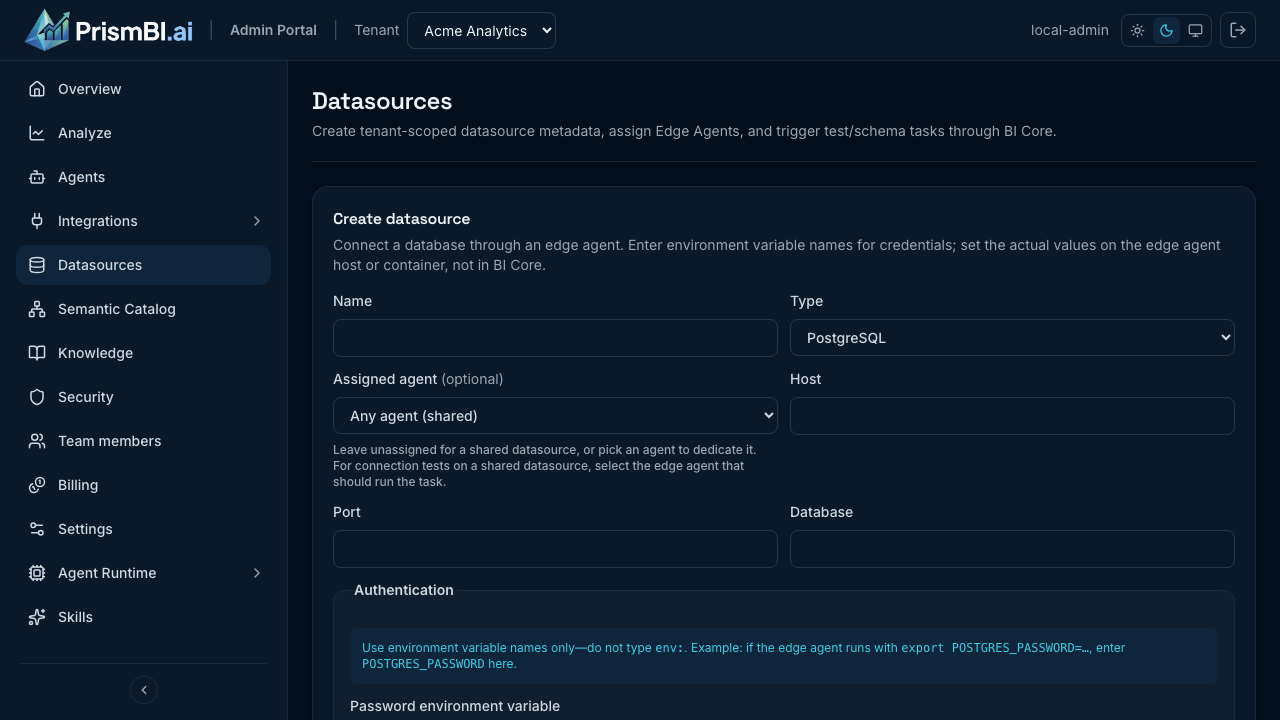This screenshot has height=720, width=1280.
Task: Go to Team members page
Action: point(143,441)
